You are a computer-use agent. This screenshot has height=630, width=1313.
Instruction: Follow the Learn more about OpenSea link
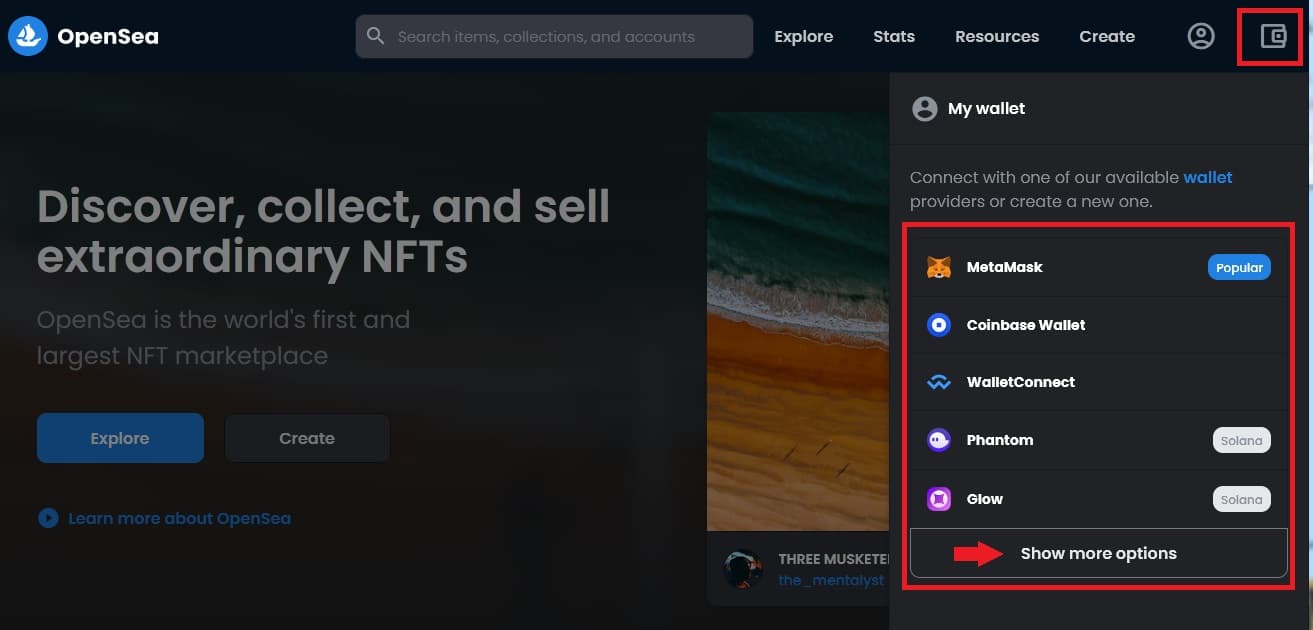click(179, 518)
